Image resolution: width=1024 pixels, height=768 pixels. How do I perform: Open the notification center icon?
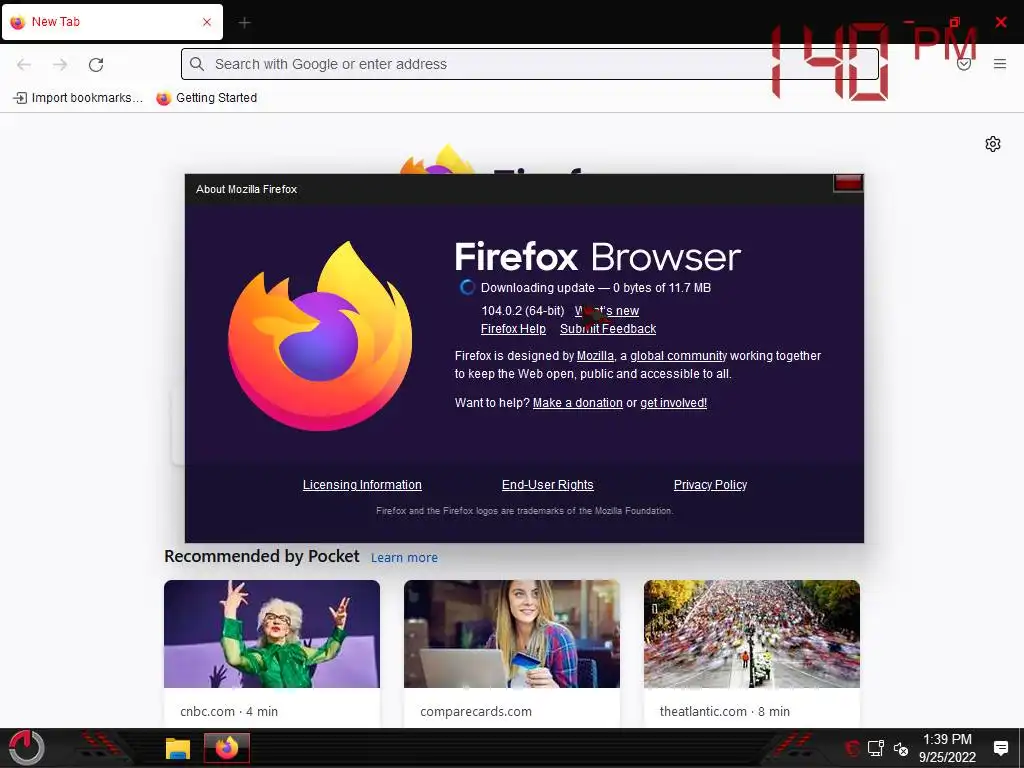point(1000,748)
